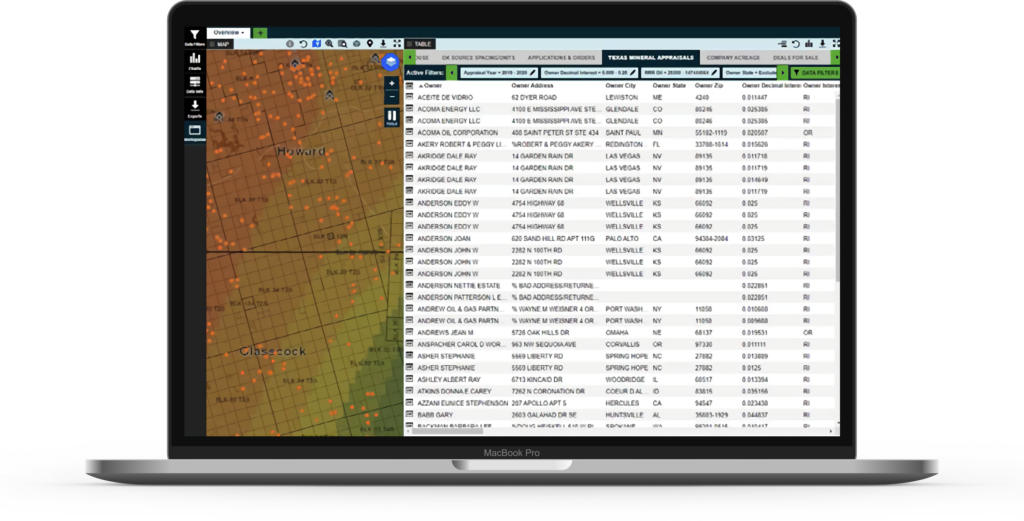
Task: Toggle the TABLE panel header
Action: [420, 44]
